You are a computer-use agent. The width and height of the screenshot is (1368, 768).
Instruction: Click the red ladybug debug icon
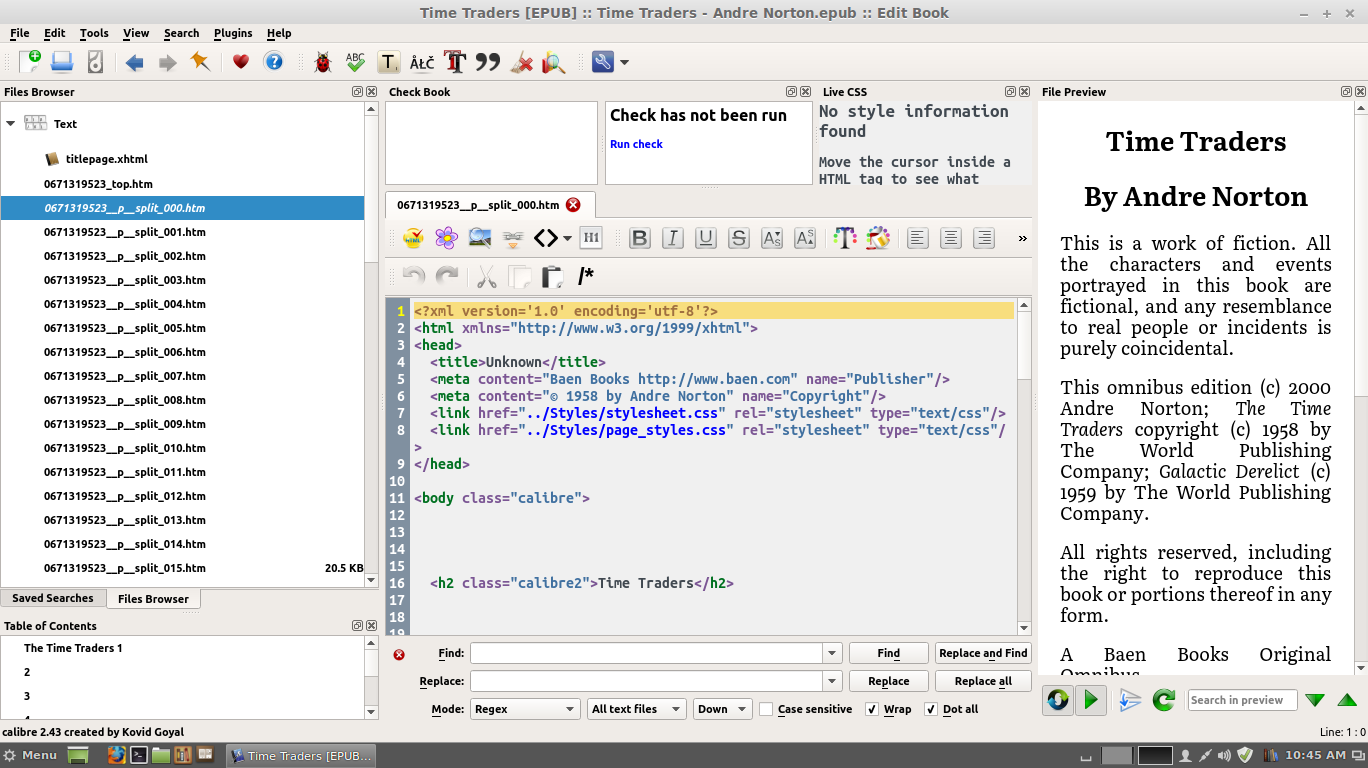coord(322,62)
